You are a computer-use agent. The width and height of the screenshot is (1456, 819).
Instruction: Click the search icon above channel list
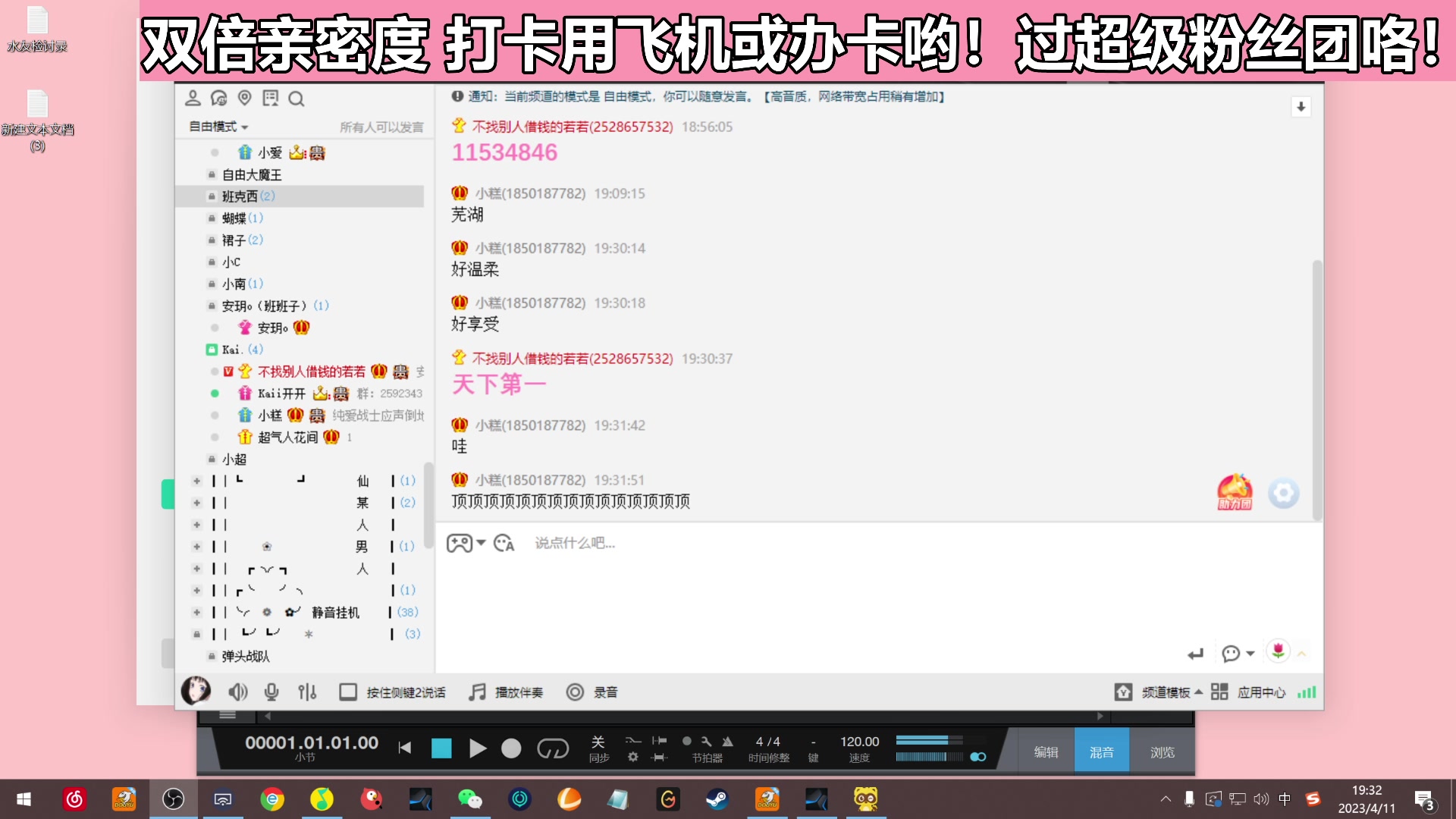click(x=297, y=99)
